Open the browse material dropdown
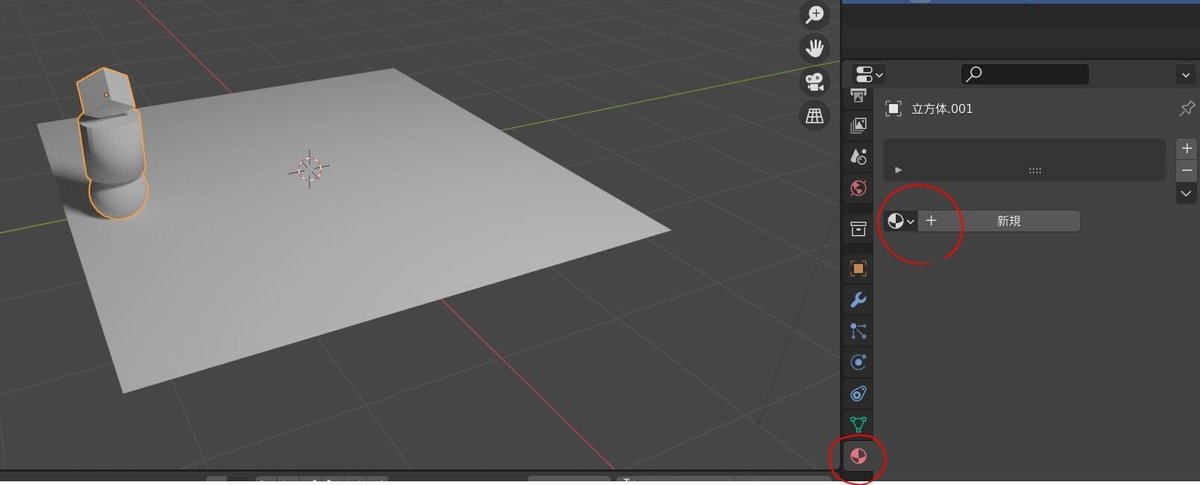The width and height of the screenshot is (1200, 485). [901, 221]
